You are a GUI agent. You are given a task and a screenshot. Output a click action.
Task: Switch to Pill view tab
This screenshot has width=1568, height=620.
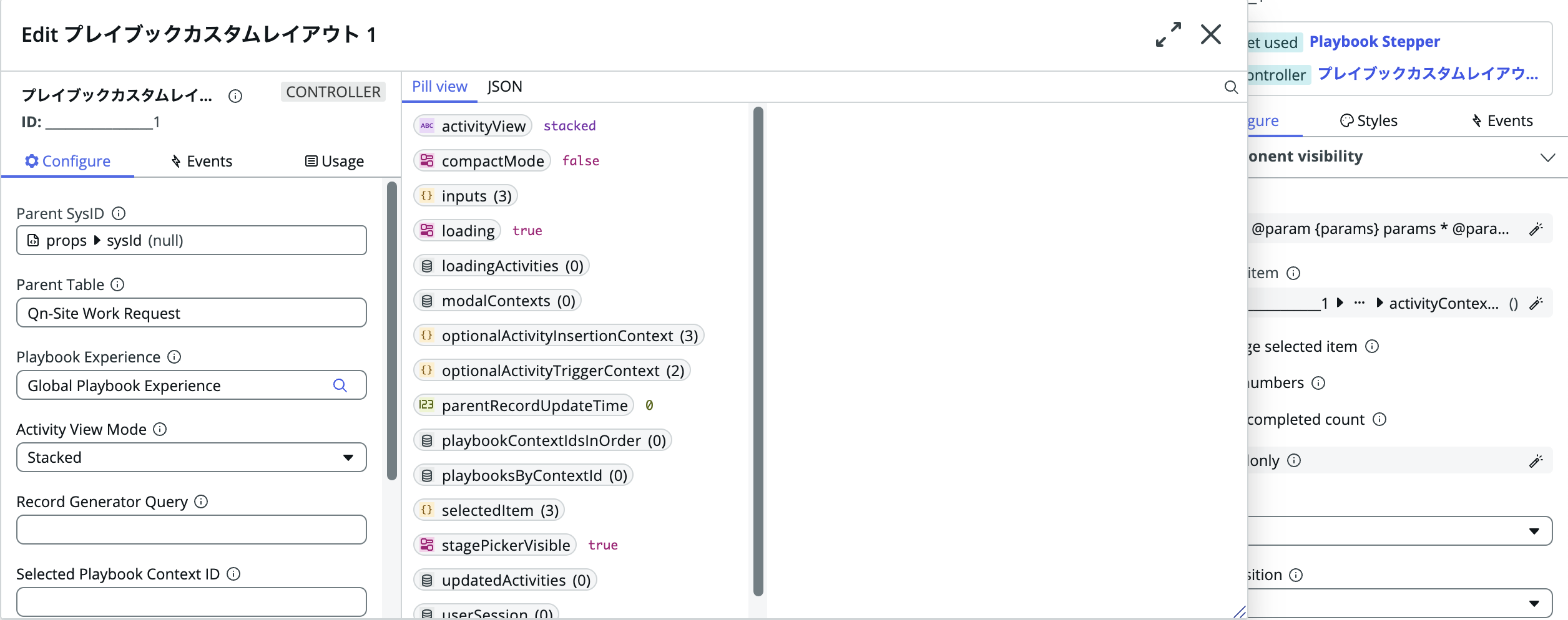(x=439, y=87)
